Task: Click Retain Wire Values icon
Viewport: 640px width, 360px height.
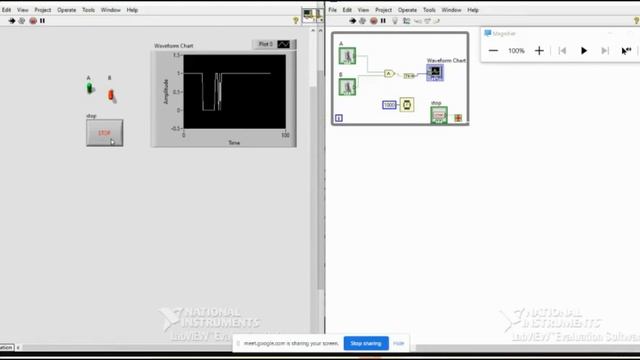Action: tap(407, 21)
